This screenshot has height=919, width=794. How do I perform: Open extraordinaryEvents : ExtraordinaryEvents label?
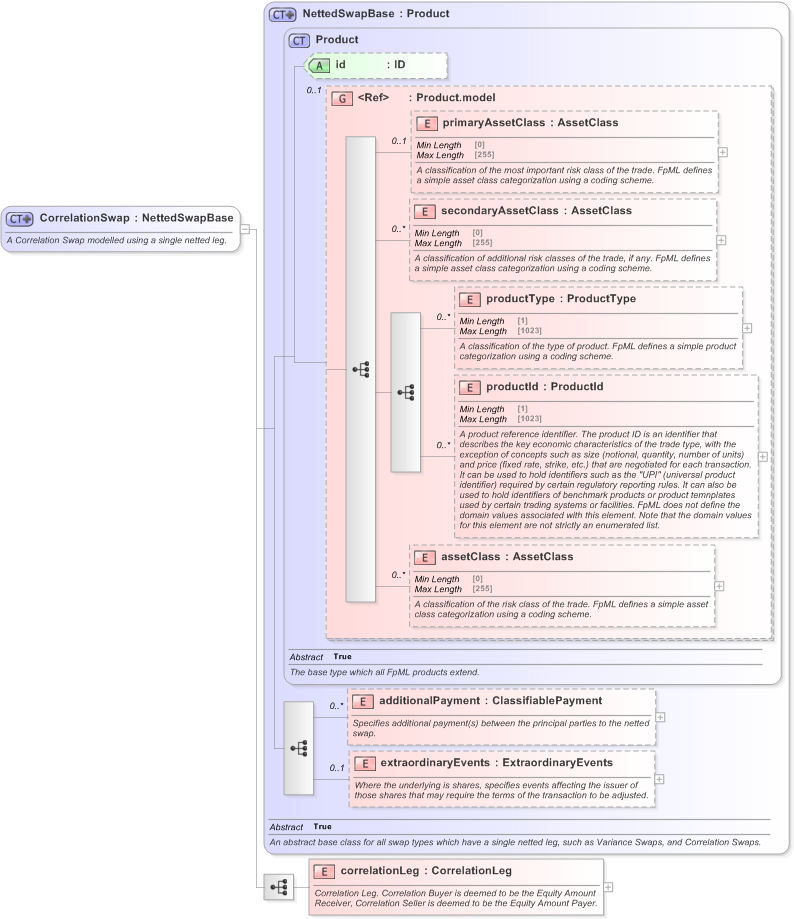click(x=497, y=763)
